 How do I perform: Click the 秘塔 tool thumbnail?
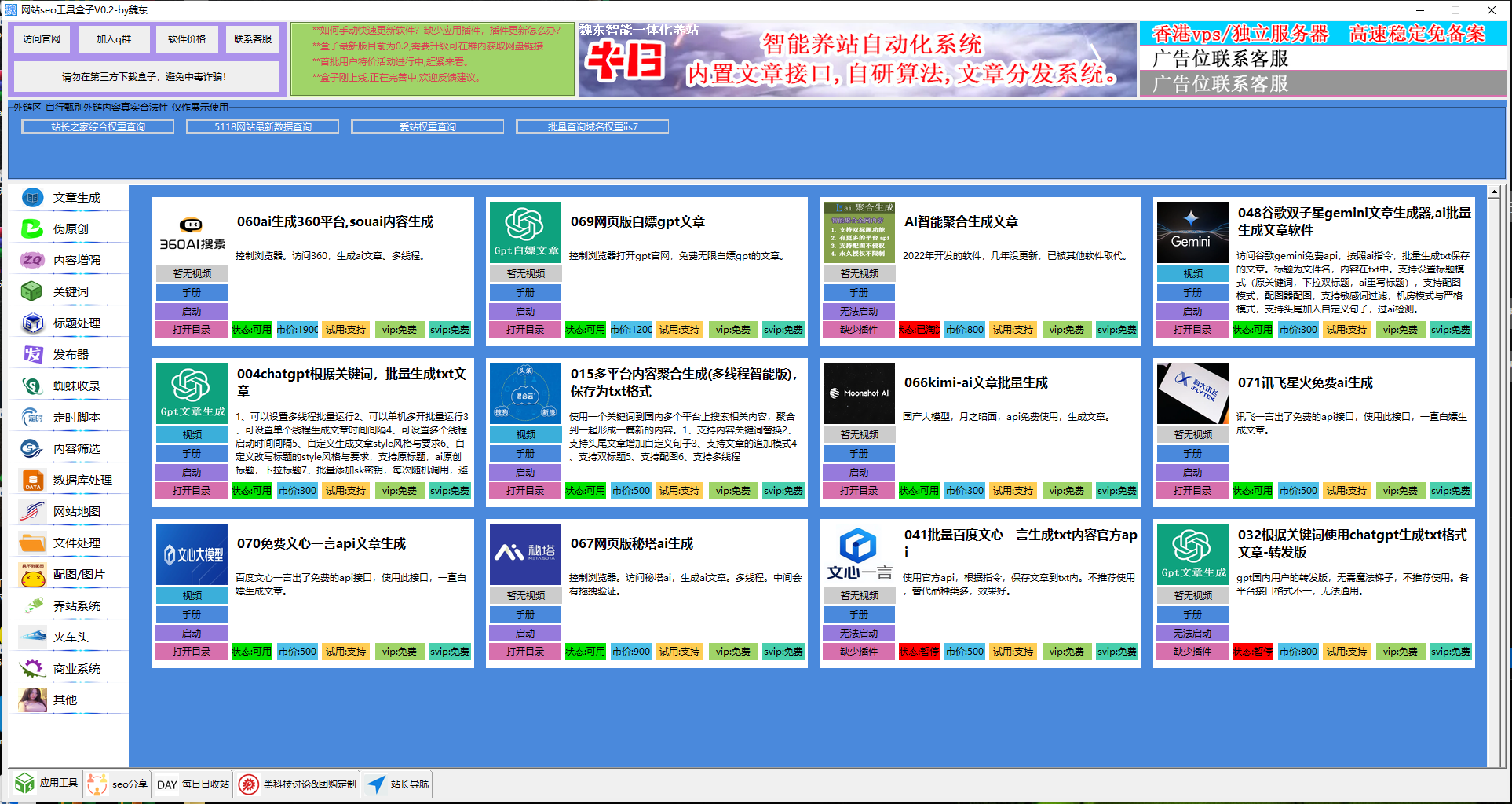pos(525,554)
